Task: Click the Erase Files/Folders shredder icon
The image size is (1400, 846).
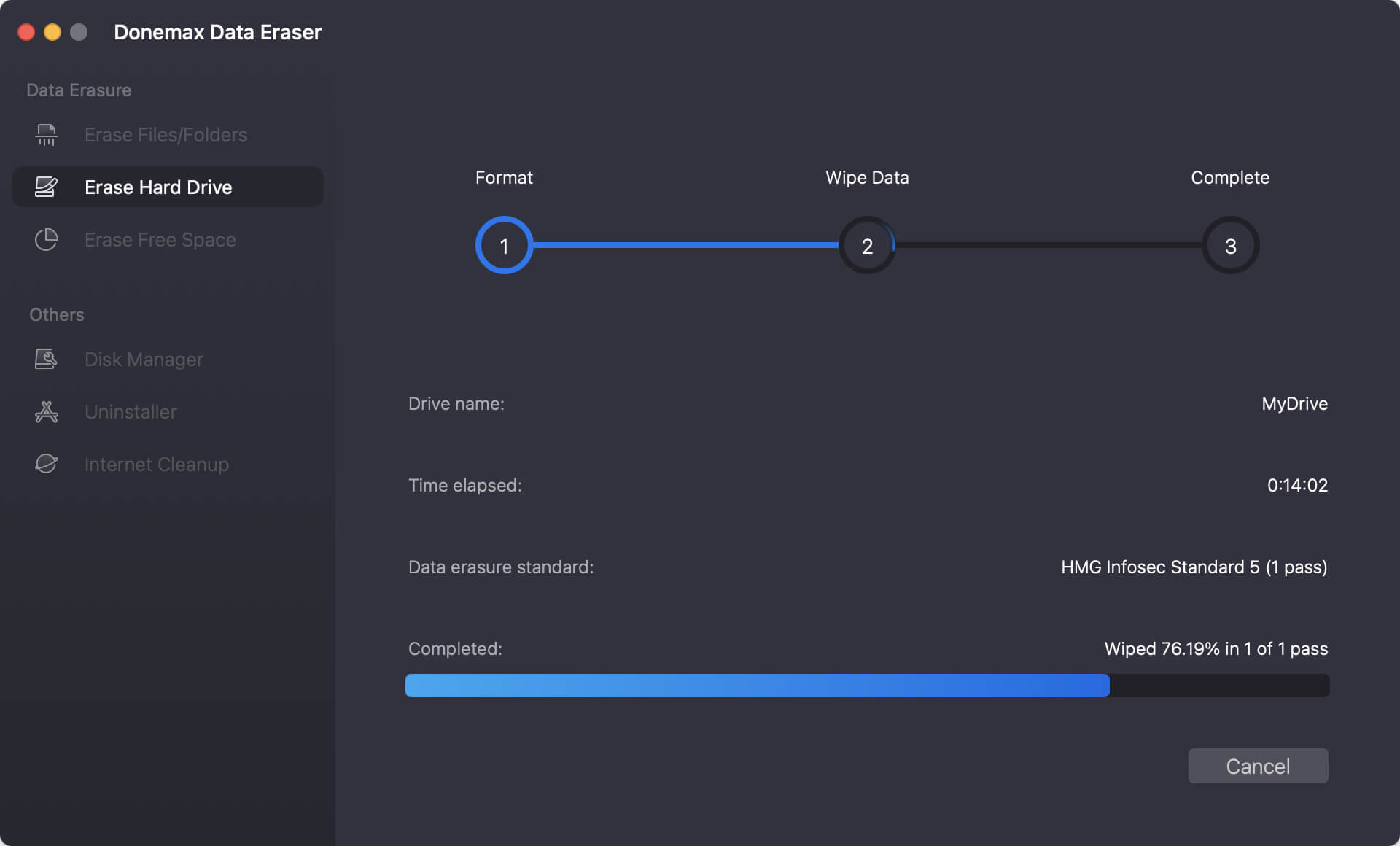Action: (46, 135)
